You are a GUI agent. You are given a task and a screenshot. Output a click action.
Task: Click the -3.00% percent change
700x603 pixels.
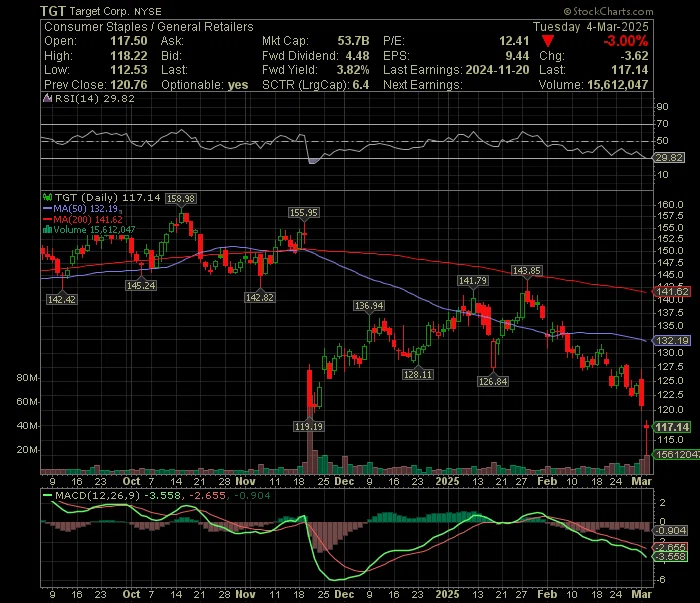tap(625, 41)
